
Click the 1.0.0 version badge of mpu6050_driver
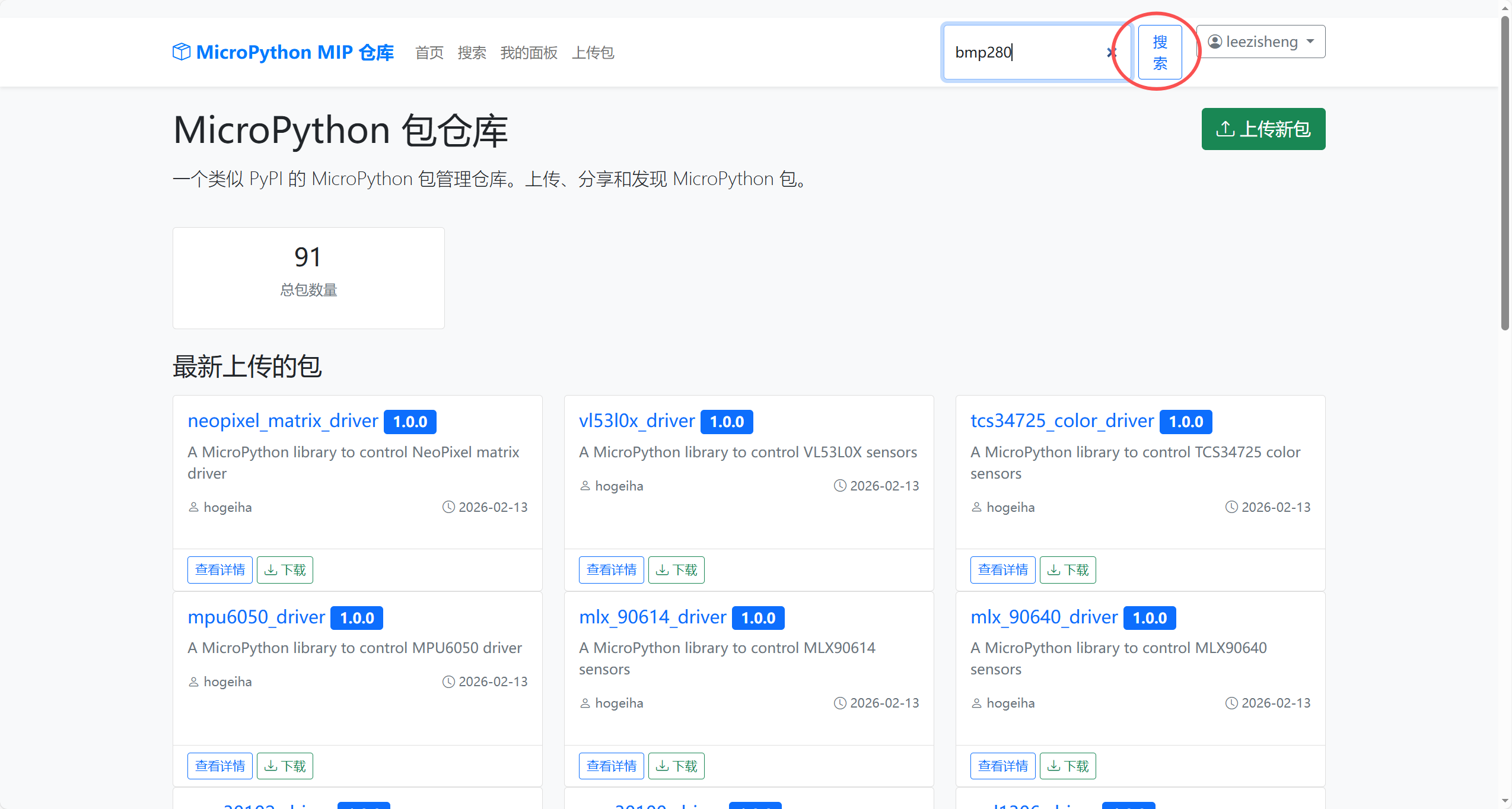point(357,618)
